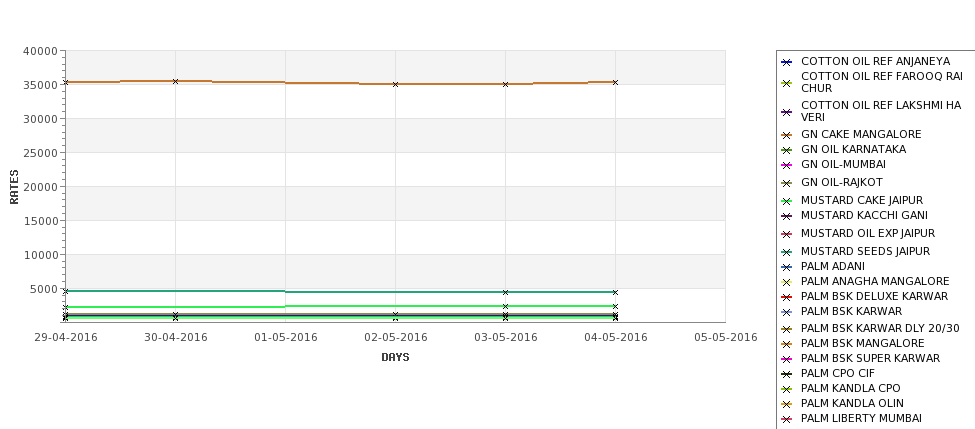Click the 35000 value on RATES axis
Image resolution: width=975 pixels, height=429 pixels.
40,85
